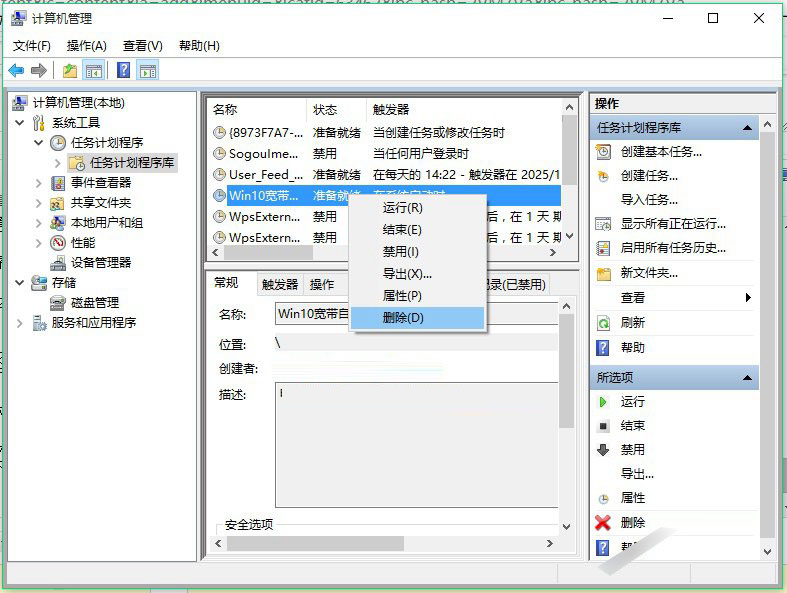This screenshot has height=593, width=787.
Task: Switch to the 触发器 tab
Action: point(280,284)
